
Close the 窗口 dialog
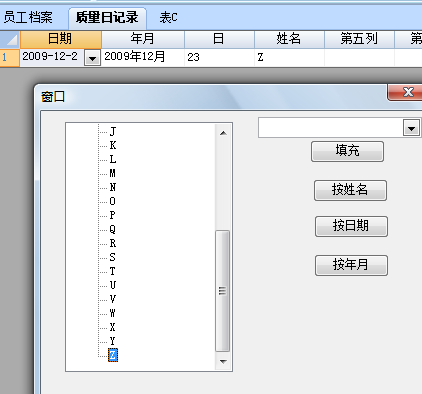tap(406, 92)
